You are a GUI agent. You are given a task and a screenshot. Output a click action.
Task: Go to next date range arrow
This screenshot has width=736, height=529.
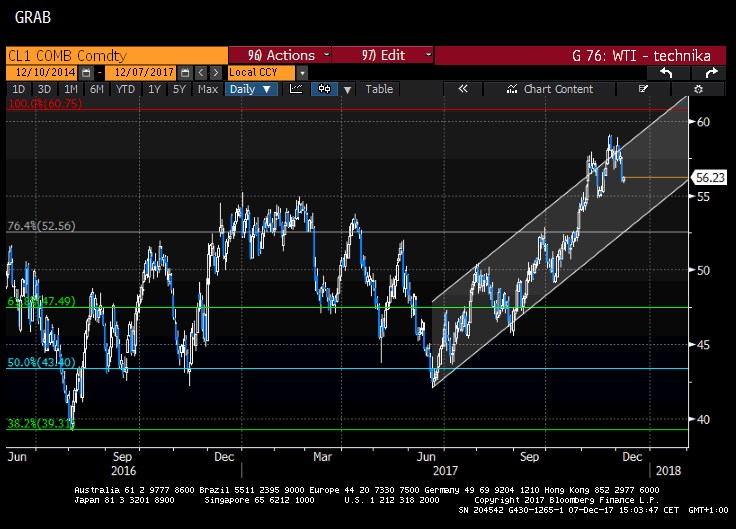point(215,73)
